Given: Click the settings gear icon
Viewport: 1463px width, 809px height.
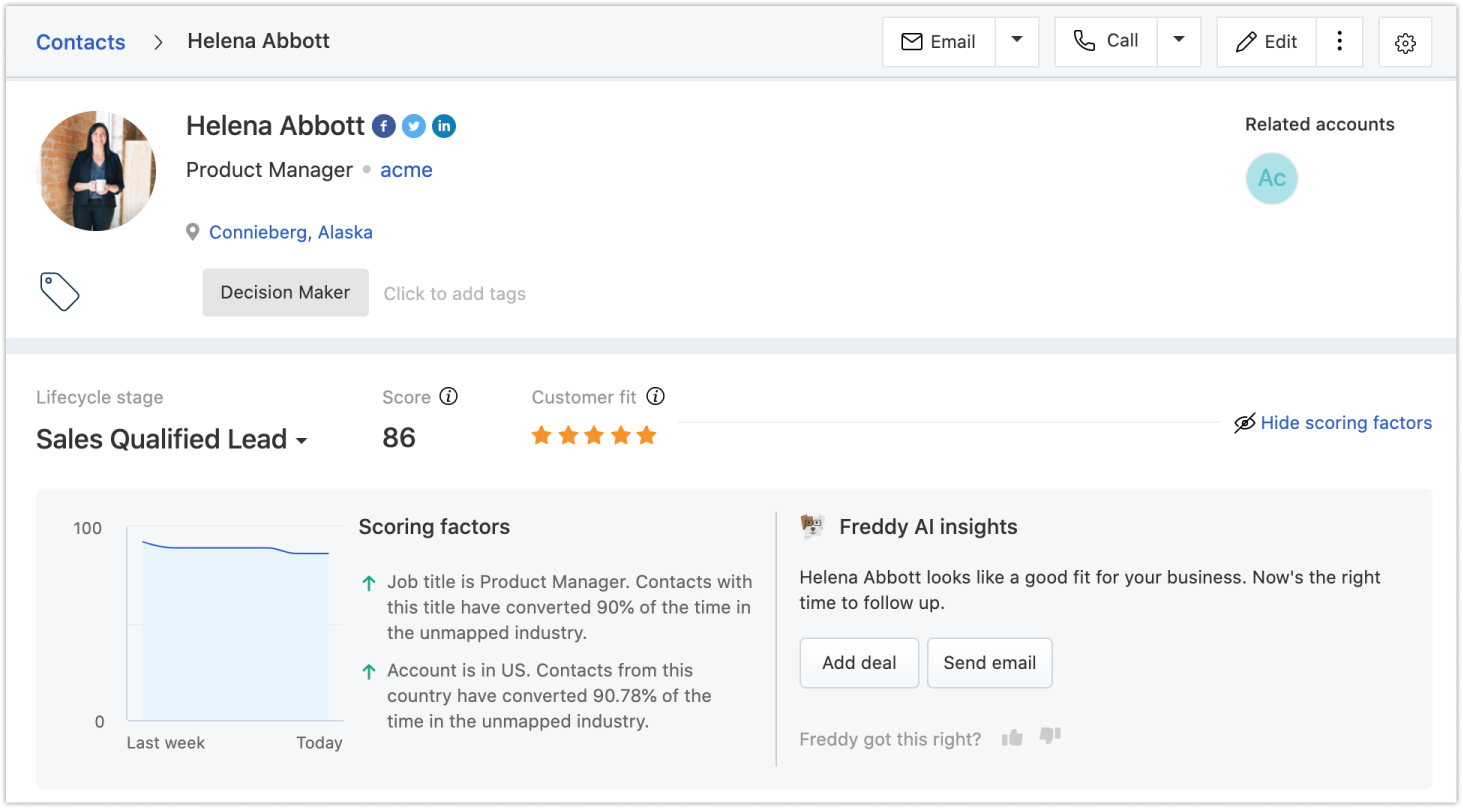Looking at the screenshot, I should tap(1405, 43).
